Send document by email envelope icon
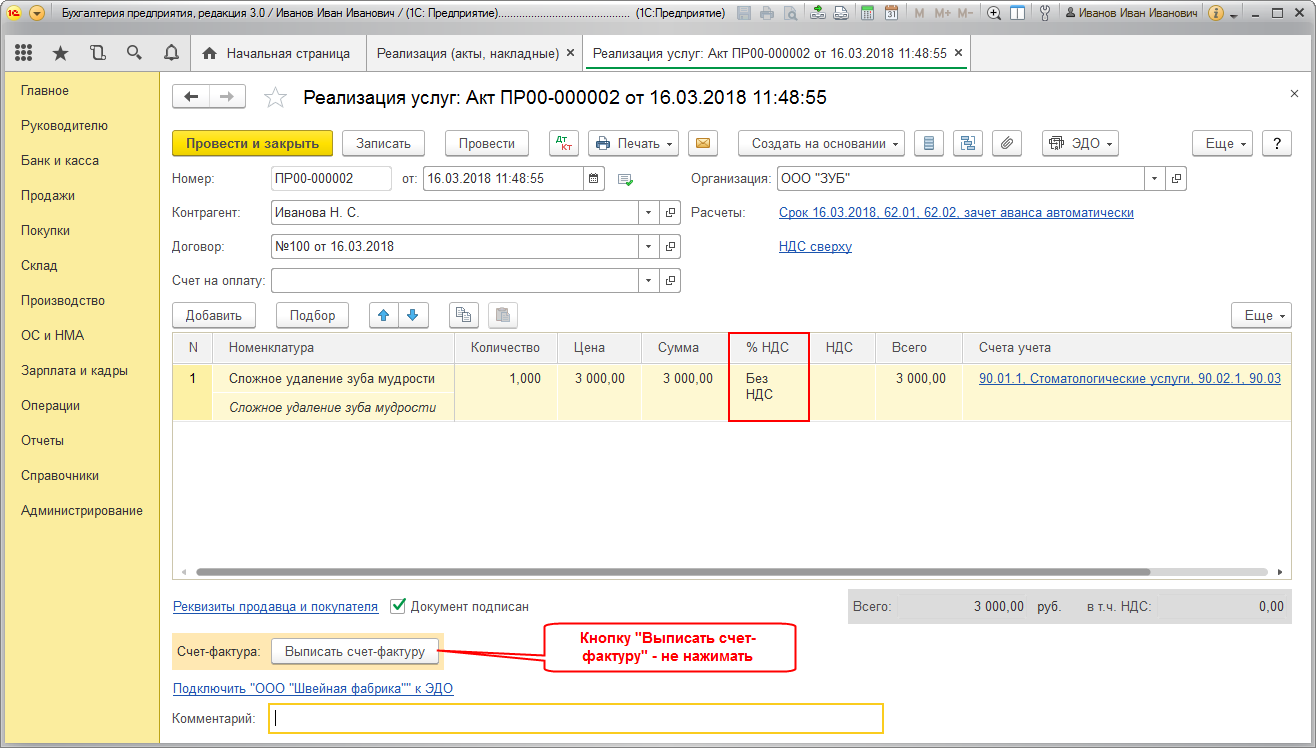This screenshot has width=1316, height=748. pos(703,143)
